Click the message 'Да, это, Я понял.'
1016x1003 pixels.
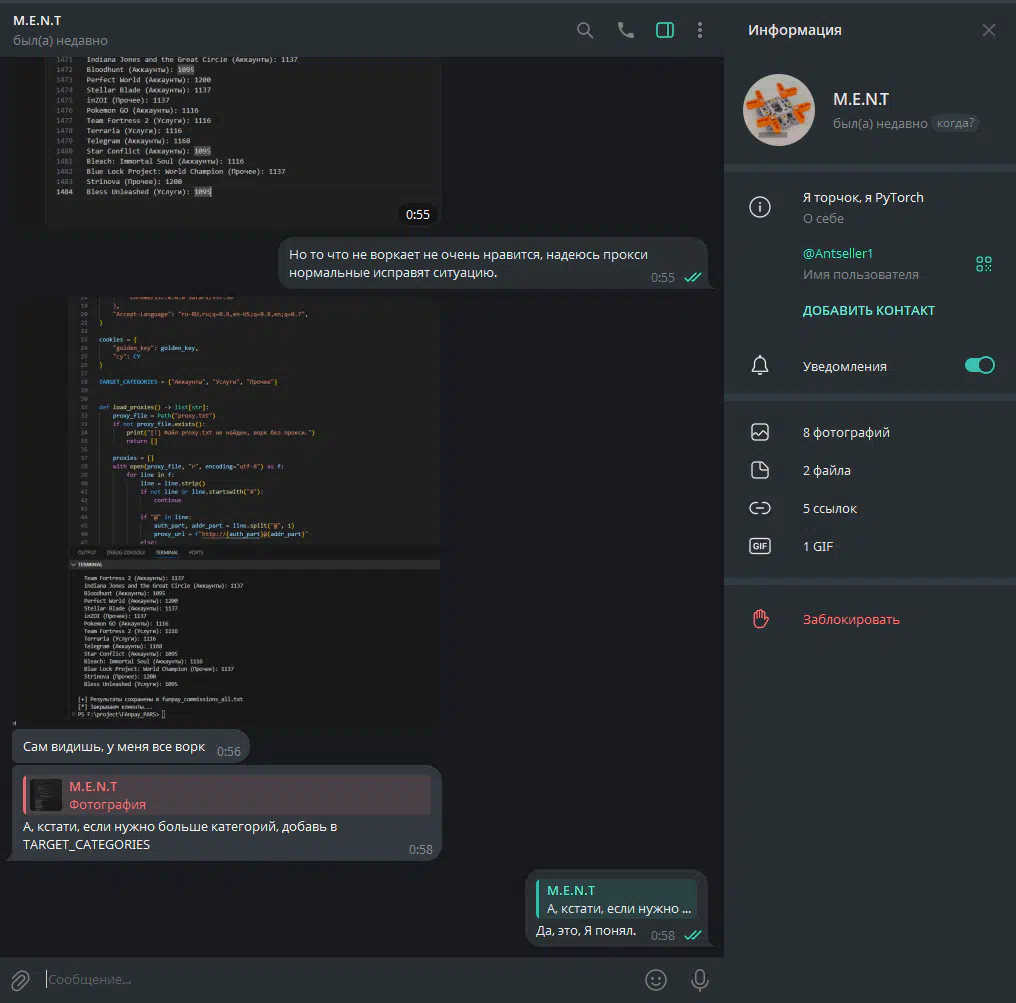(x=586, y=931)
